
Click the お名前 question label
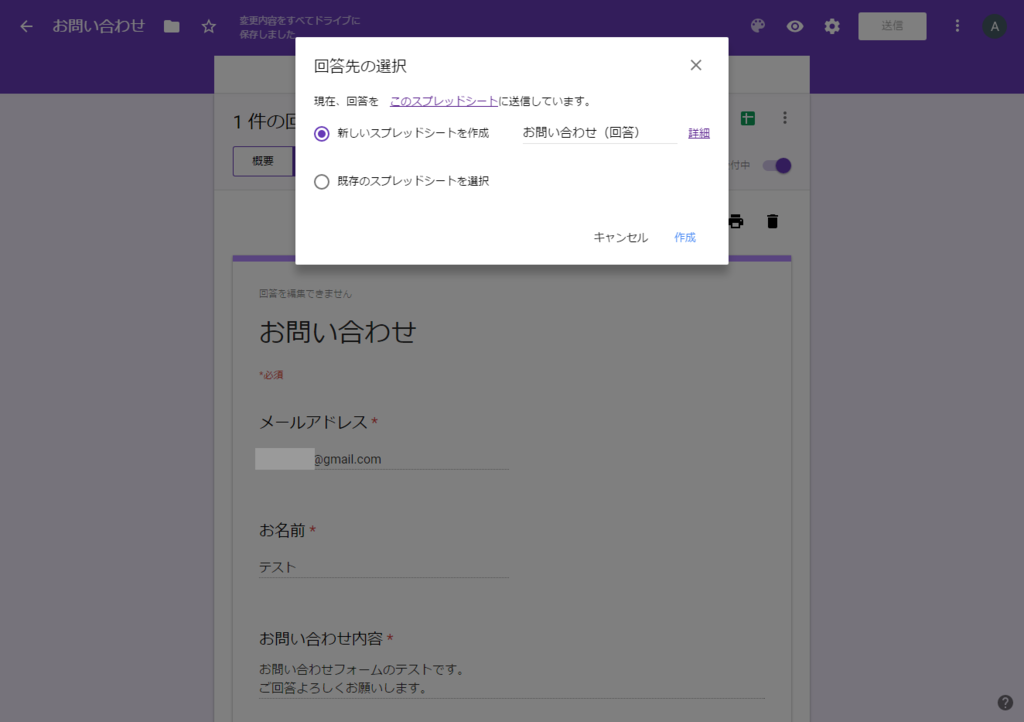tap(282, 530)
